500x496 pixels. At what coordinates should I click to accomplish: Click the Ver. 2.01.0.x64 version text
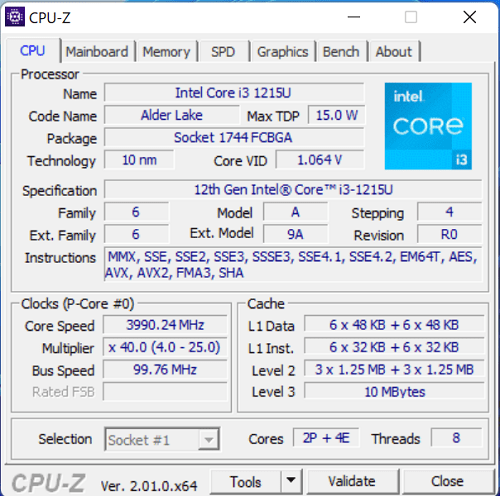(149, 486)
